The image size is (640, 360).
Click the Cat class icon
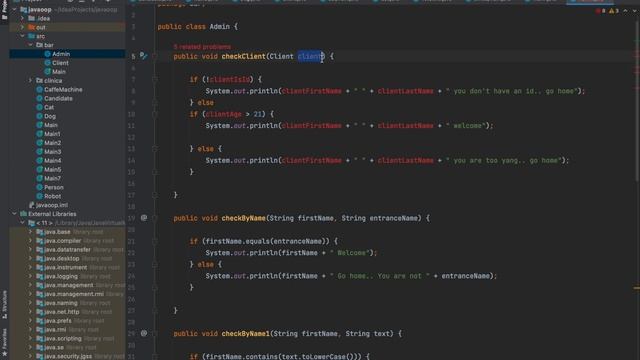40,107
